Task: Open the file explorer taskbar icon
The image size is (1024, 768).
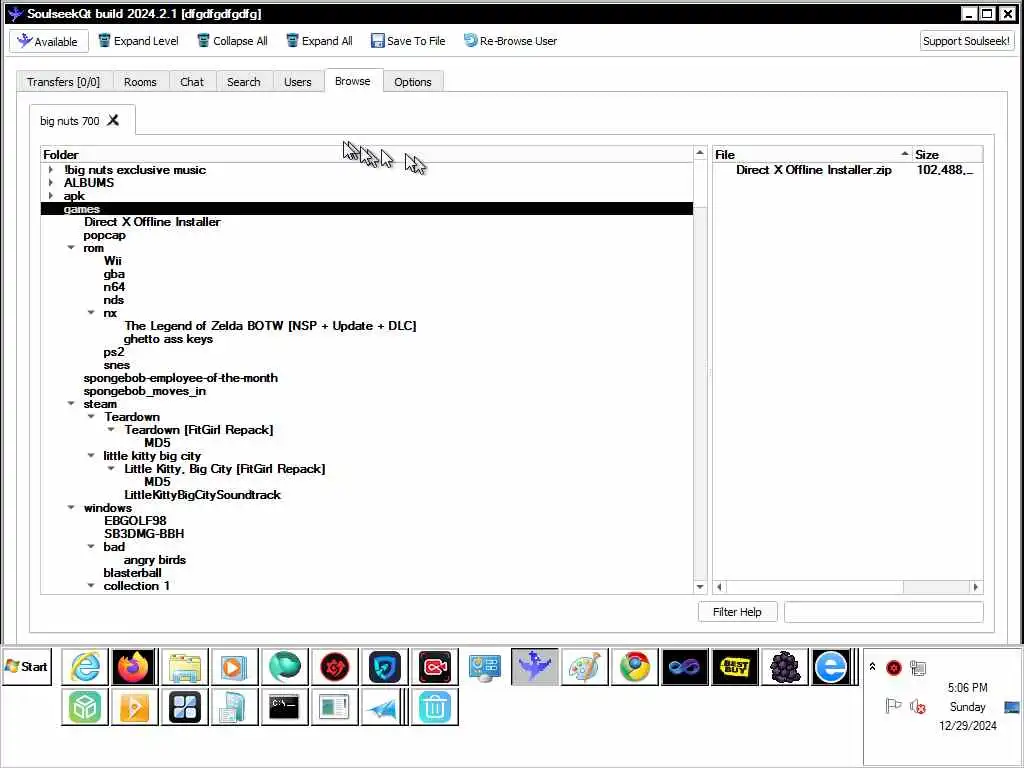Action: point(185,667)
